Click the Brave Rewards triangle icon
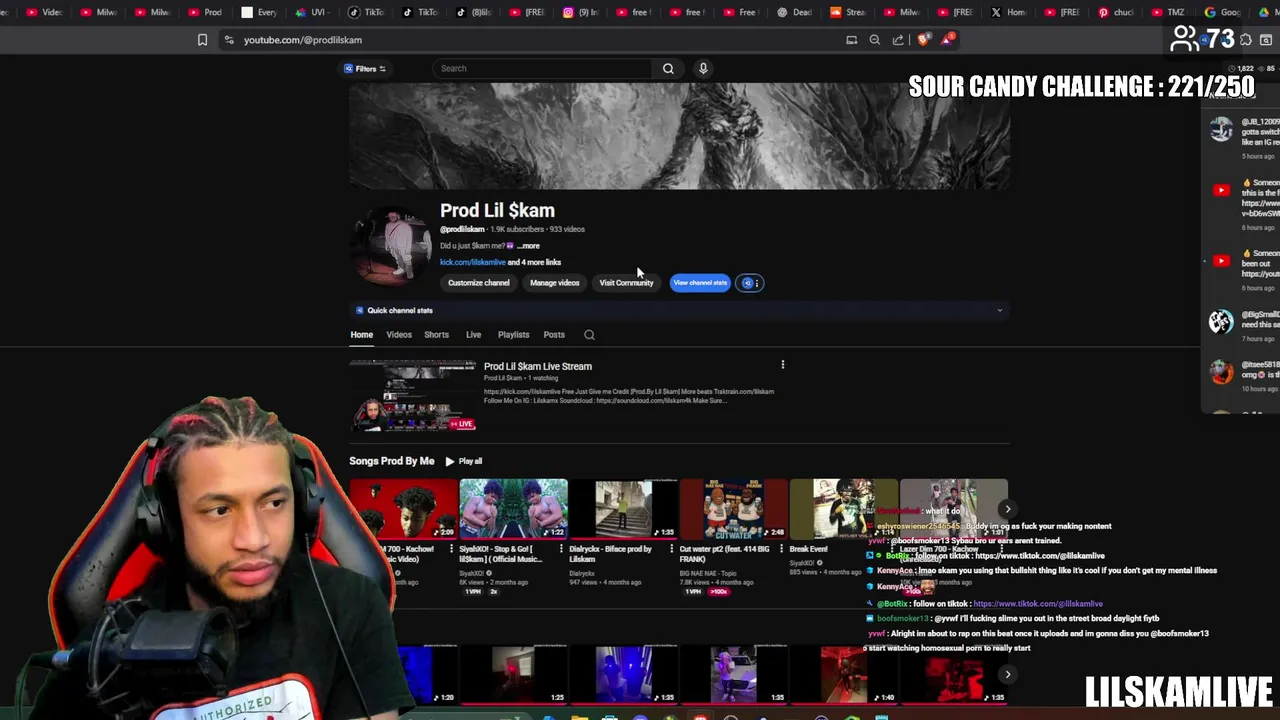 click(946, 40)
